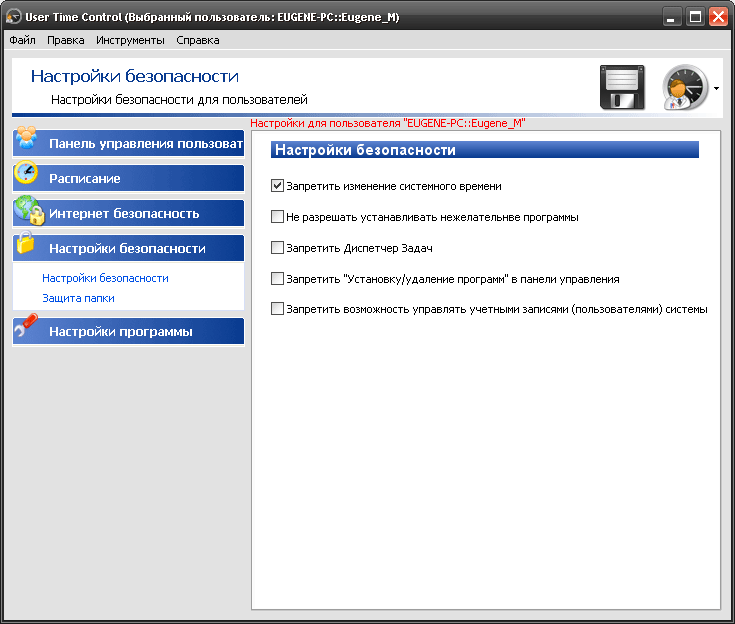Image resolution: width=735 pixels, height=624 pixels.
Task: Open the Файл menu
Action: click(22, 40)
